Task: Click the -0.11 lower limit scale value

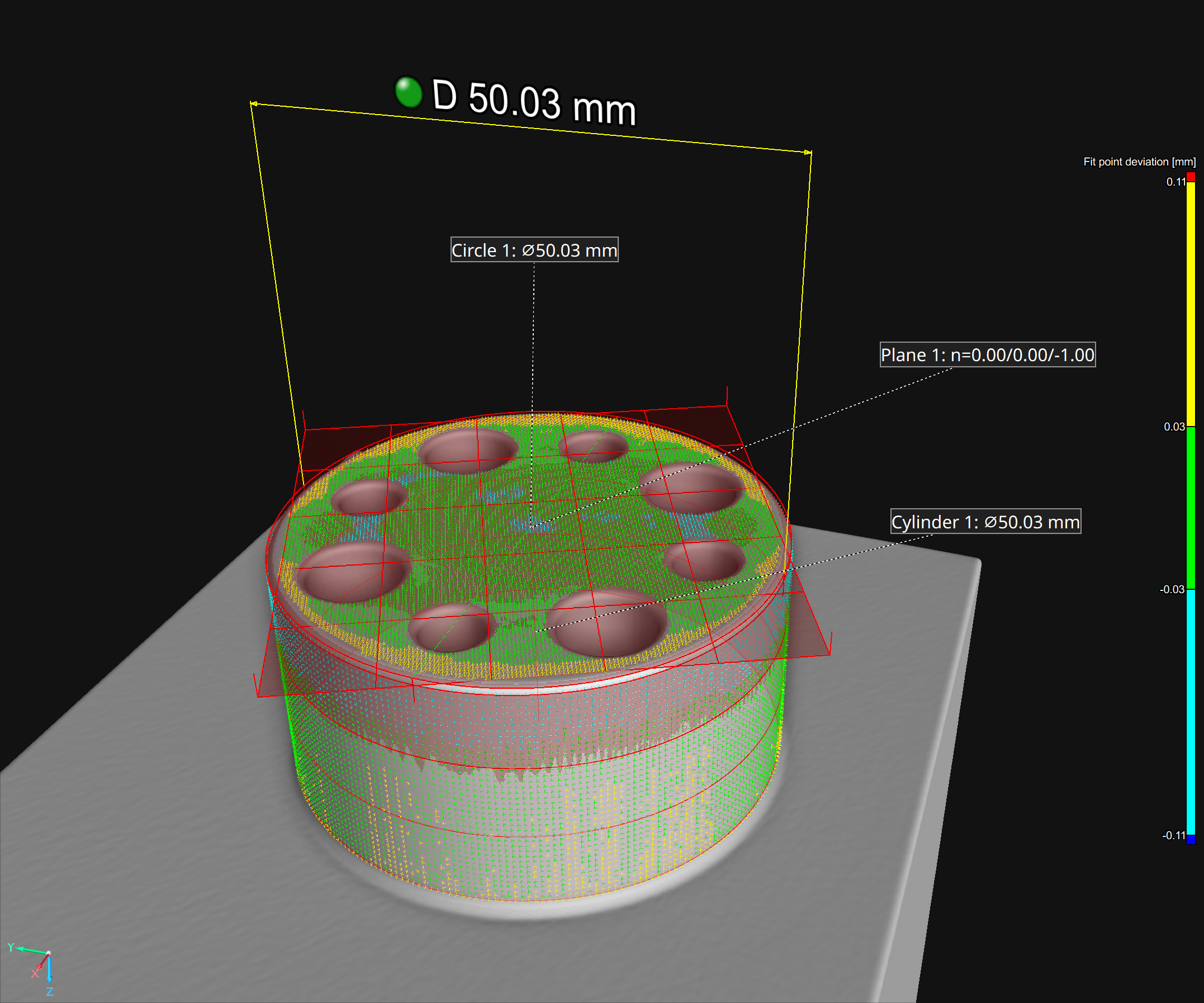Action: point(1173,835)
